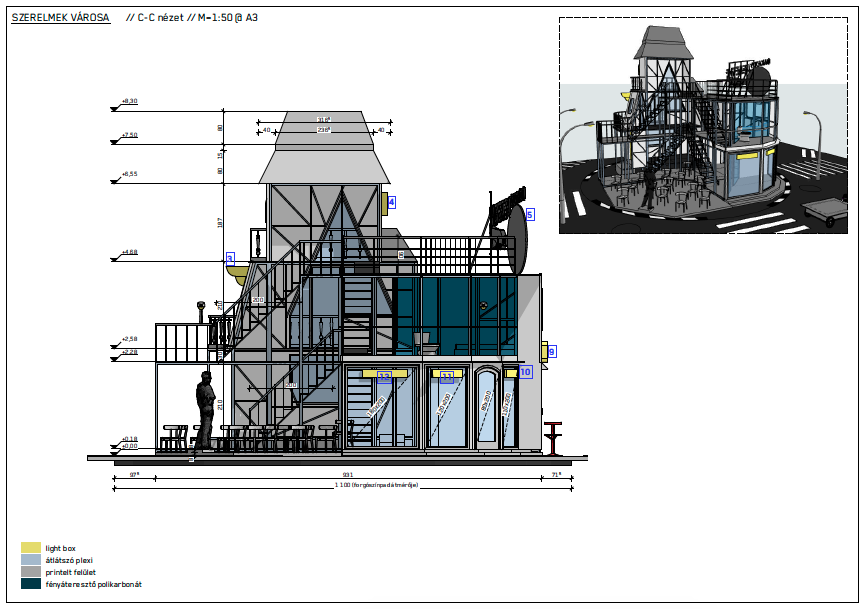This screenshot has width=862, height=609.
Task: Click the human figure silhouette at ground level
Action: [x=204, y=410]
